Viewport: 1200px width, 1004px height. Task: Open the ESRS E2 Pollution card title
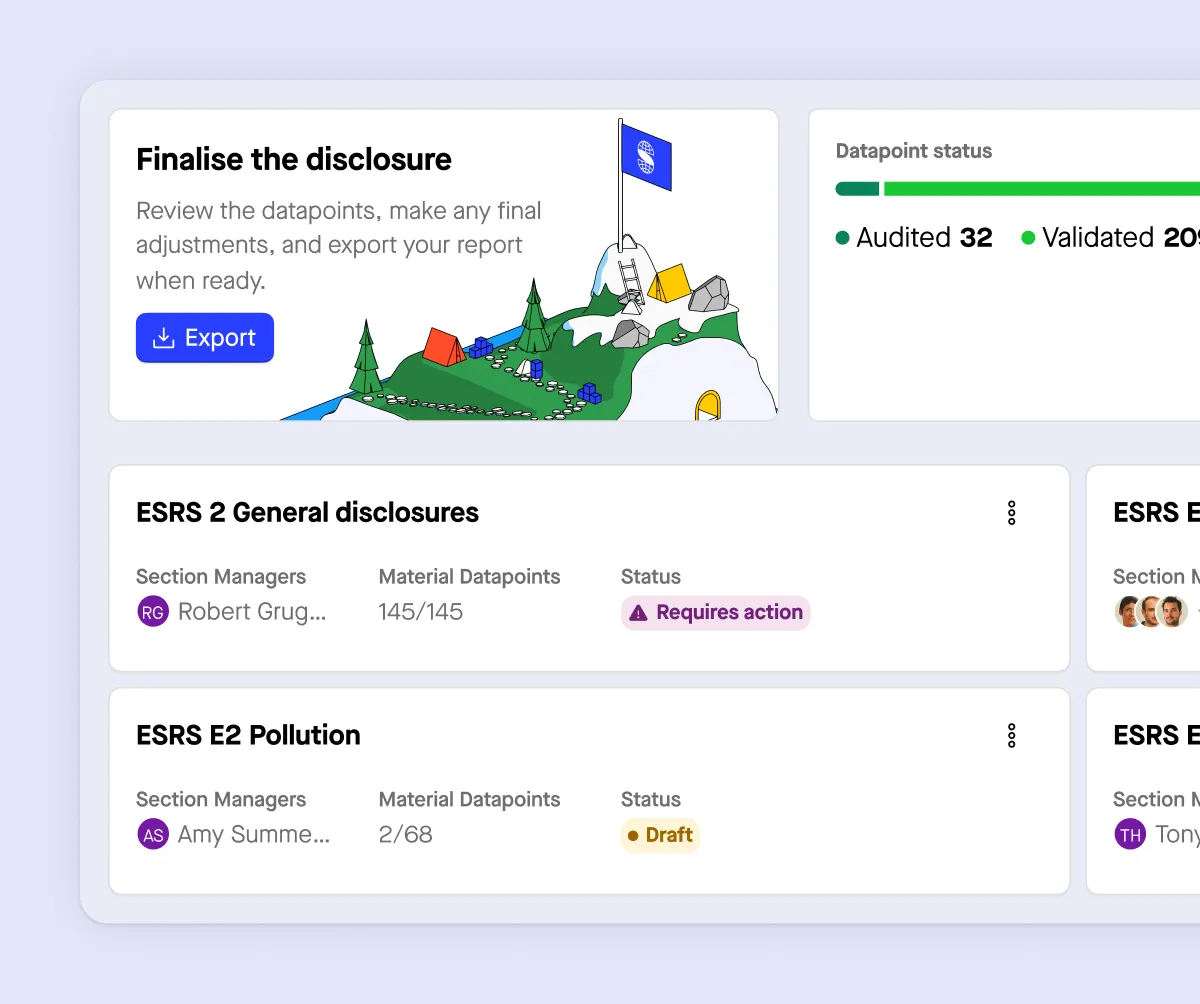coord(248,735)
